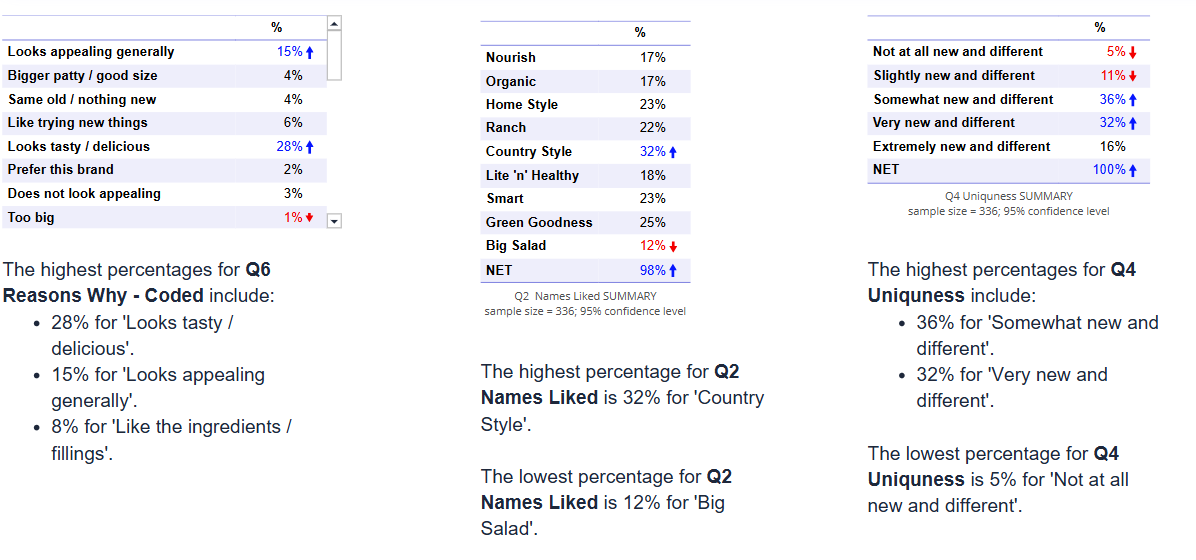
Task: Click the red down arrow next to Too big
Action: tap(310, 218)
